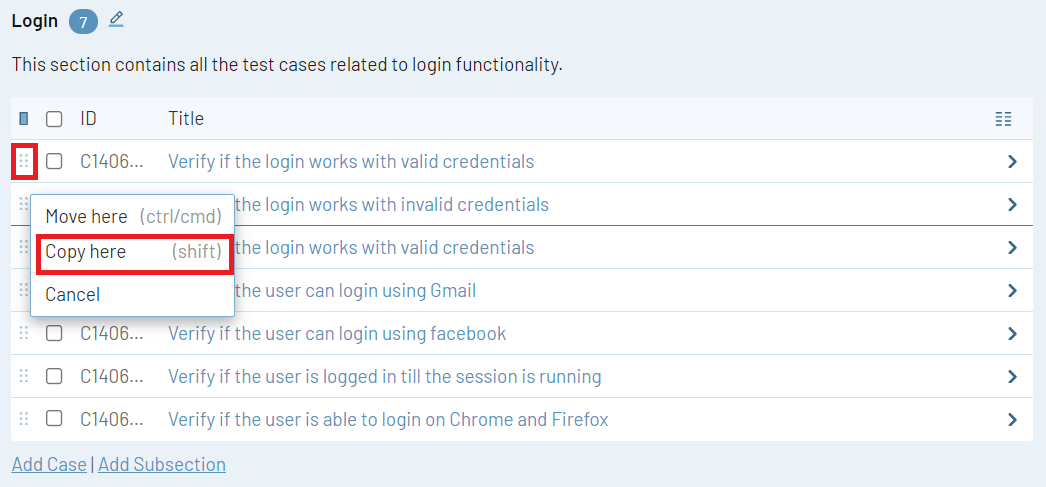
Task: Toggle the select-all checkbox in table header
Action: 54,119
